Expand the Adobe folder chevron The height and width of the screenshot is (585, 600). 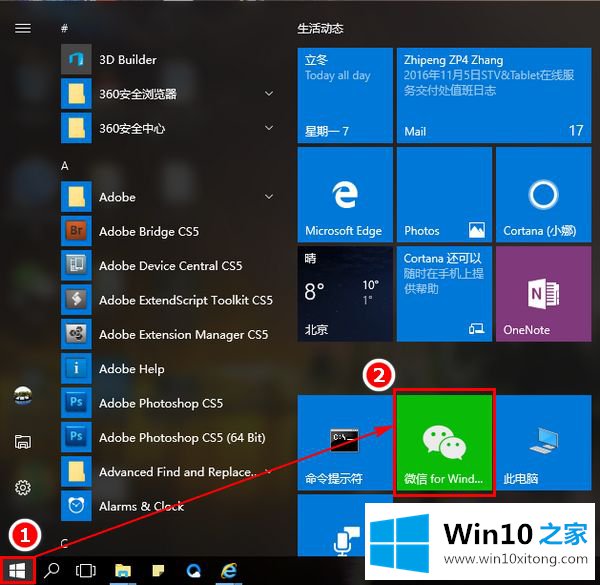click(269, 197)
